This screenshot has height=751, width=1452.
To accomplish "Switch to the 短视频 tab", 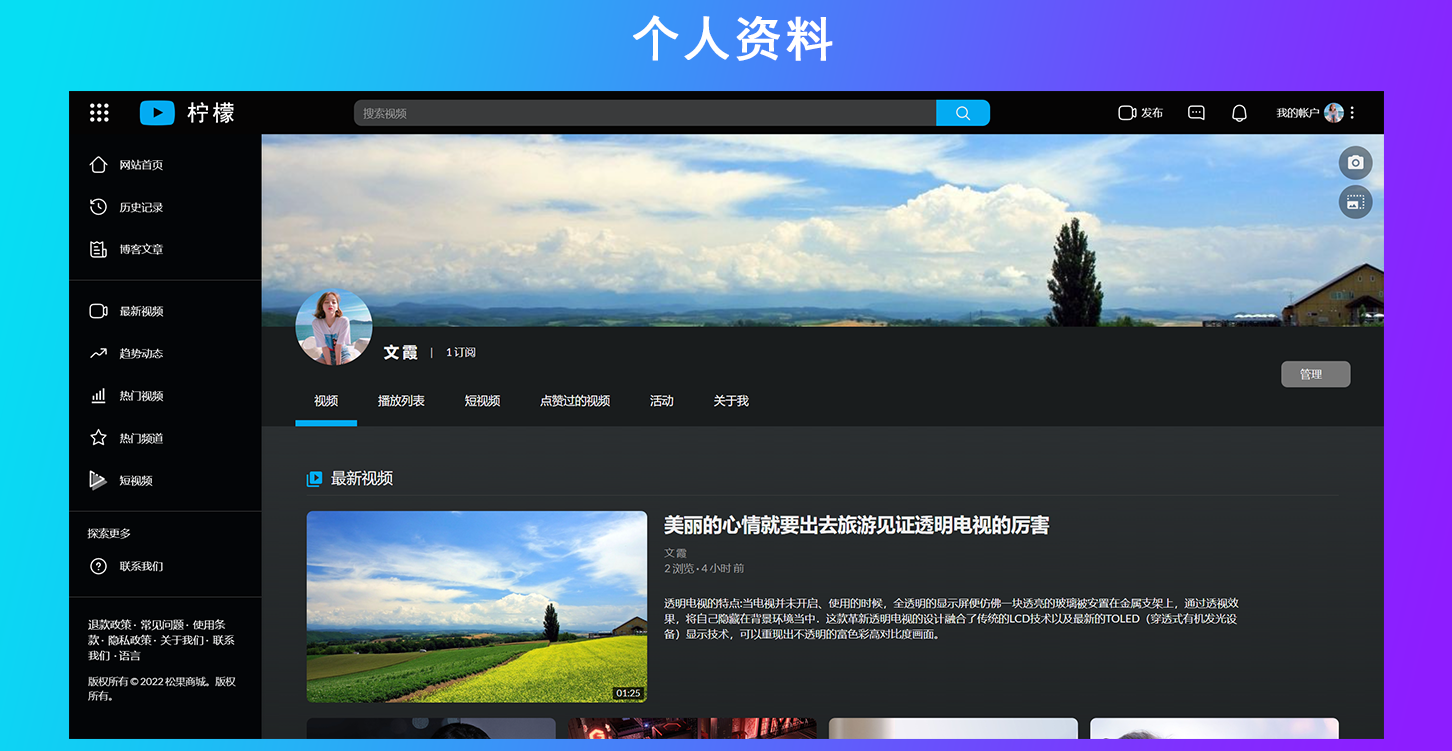I will [x=482, y=401].
